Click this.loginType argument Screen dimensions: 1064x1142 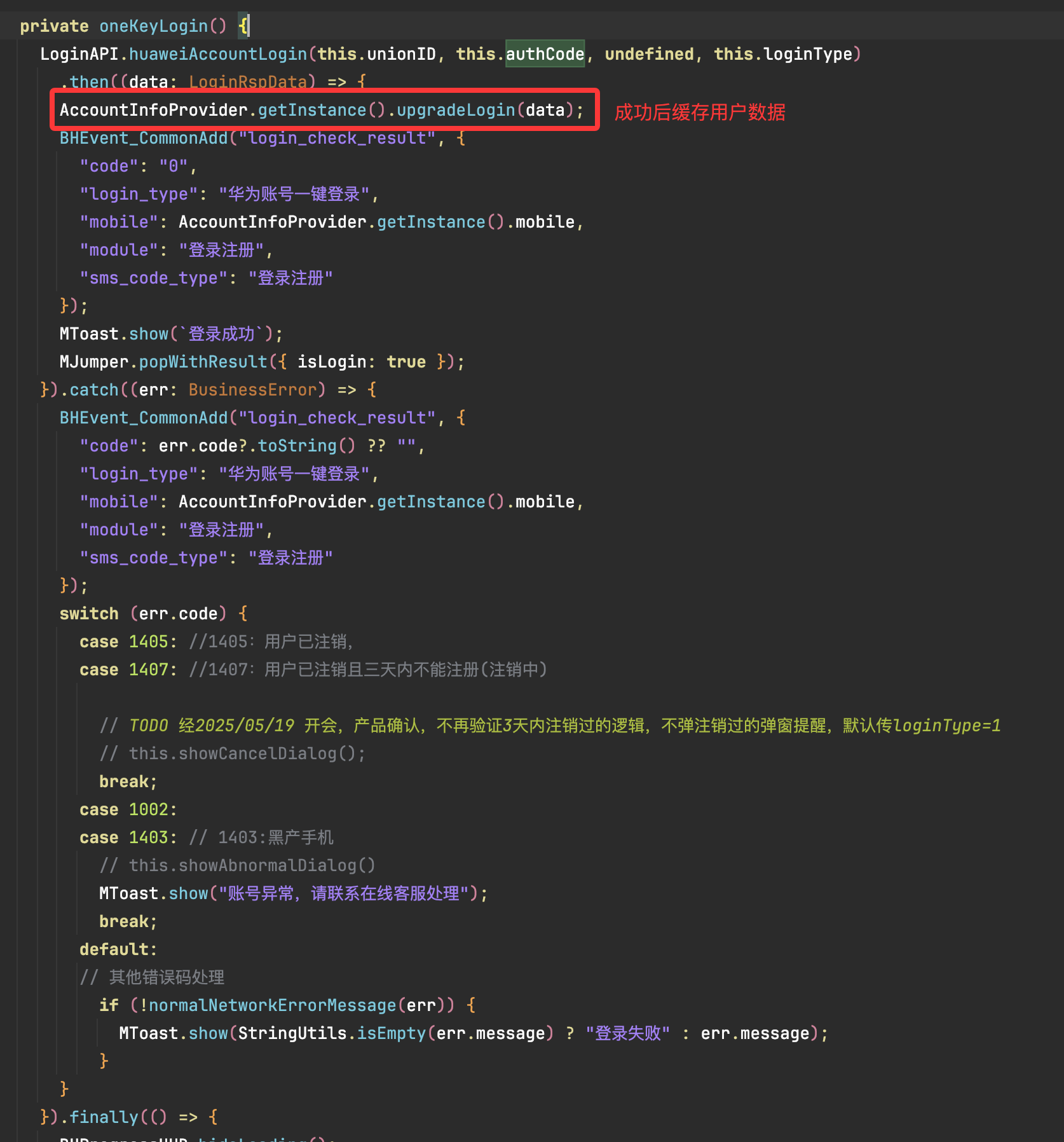pyautogui.click(x=783, y=54)
